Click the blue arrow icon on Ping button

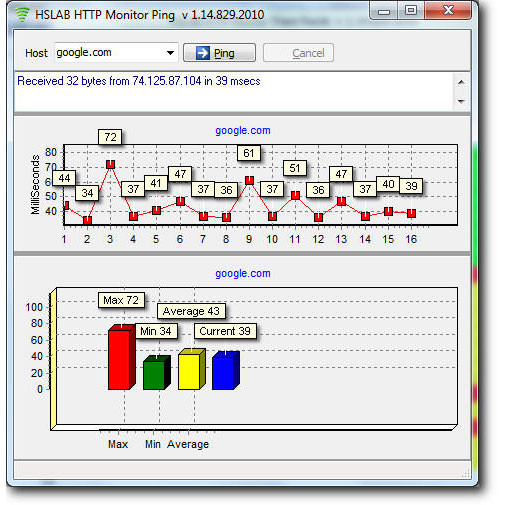click(203, 53)
